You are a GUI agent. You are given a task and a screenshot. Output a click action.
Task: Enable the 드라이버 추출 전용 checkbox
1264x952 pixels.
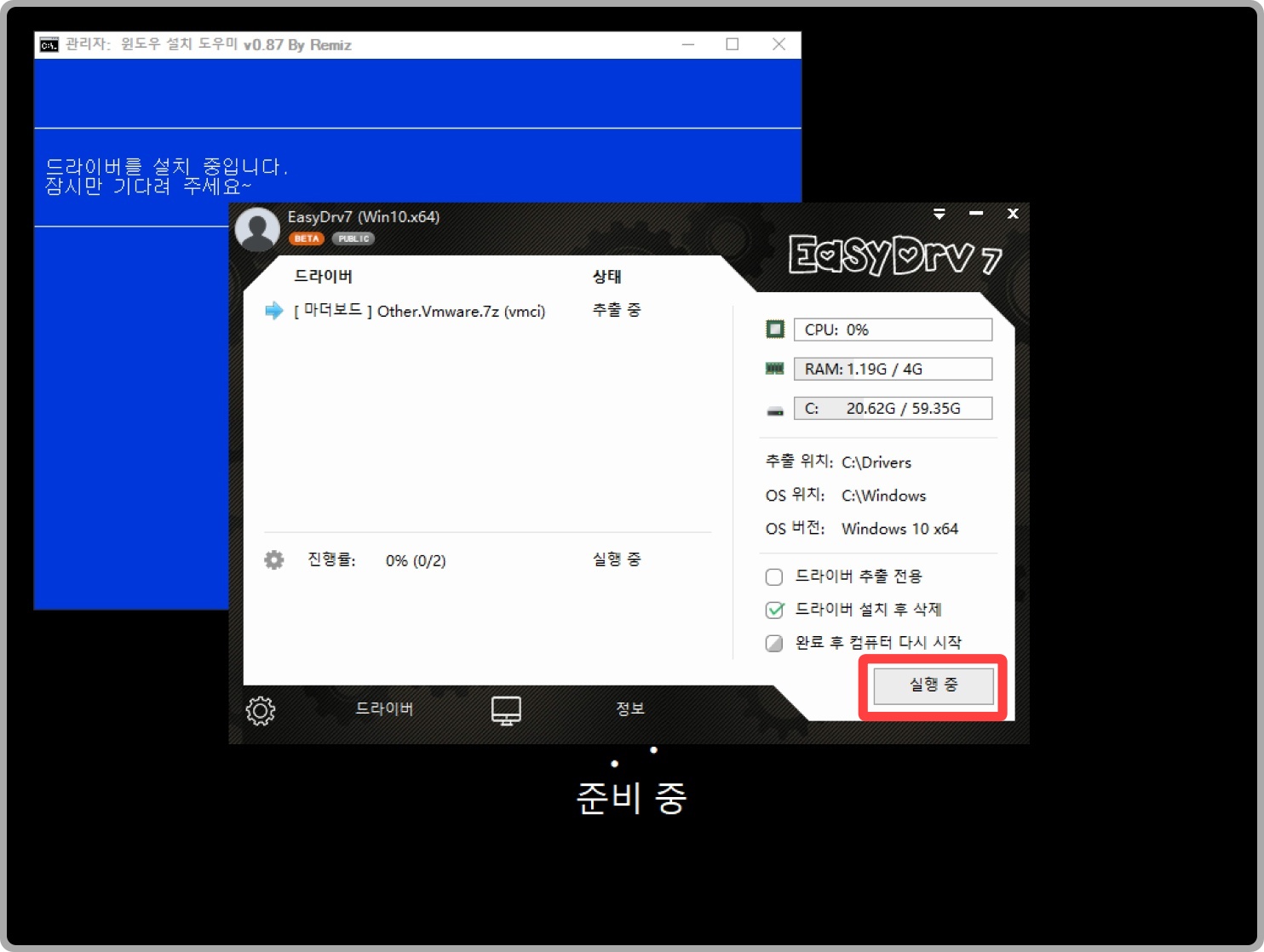pyautogui.click(x=774, y=576)
